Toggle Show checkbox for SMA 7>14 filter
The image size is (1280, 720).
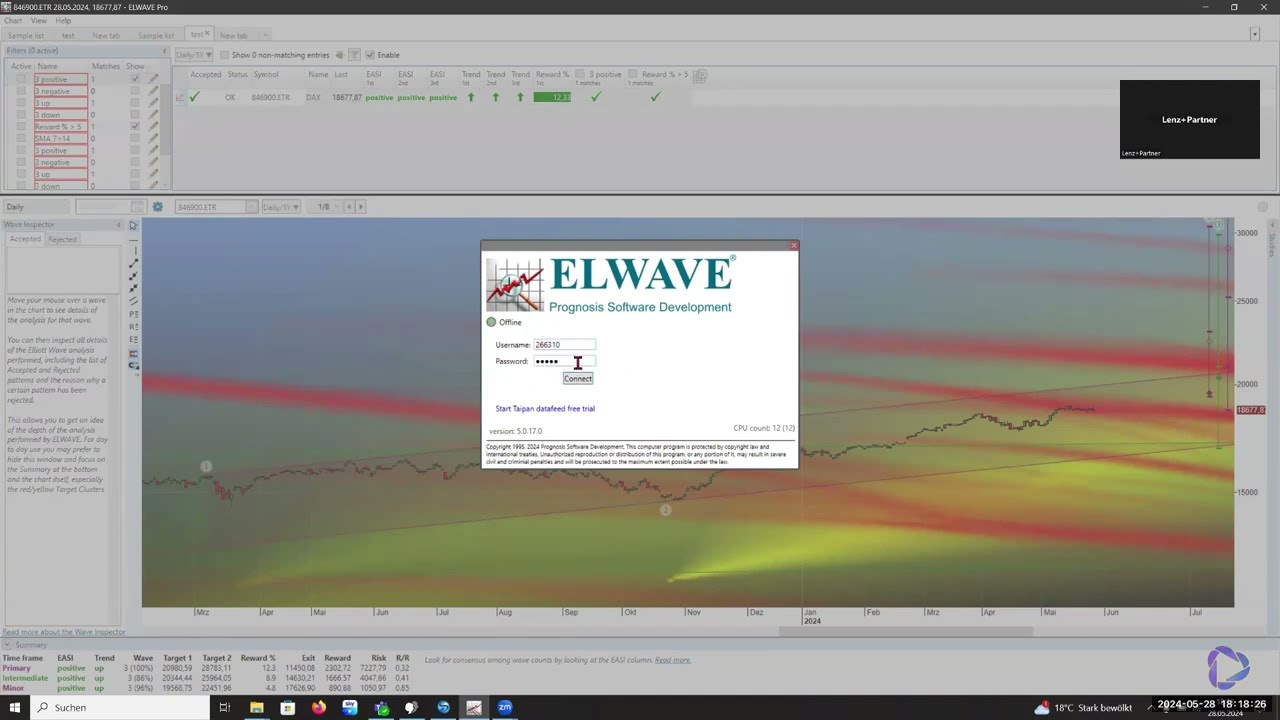click(x=135, y=139)
